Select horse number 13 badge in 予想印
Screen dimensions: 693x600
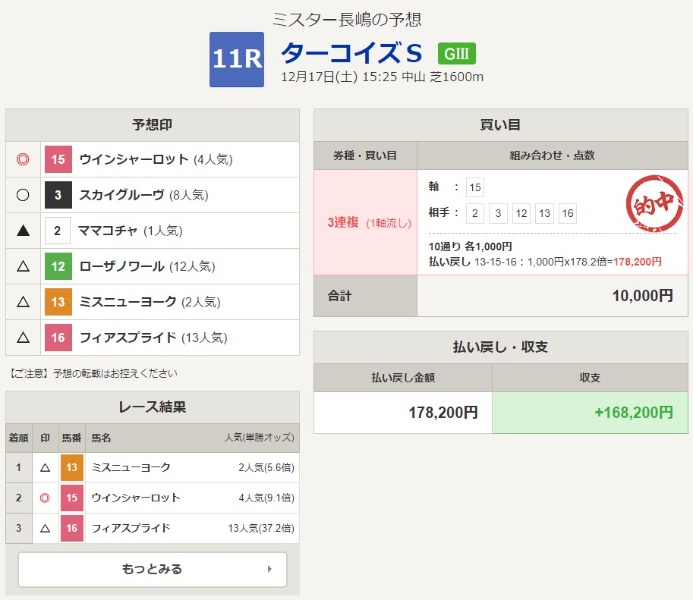(x=58, y=302)
